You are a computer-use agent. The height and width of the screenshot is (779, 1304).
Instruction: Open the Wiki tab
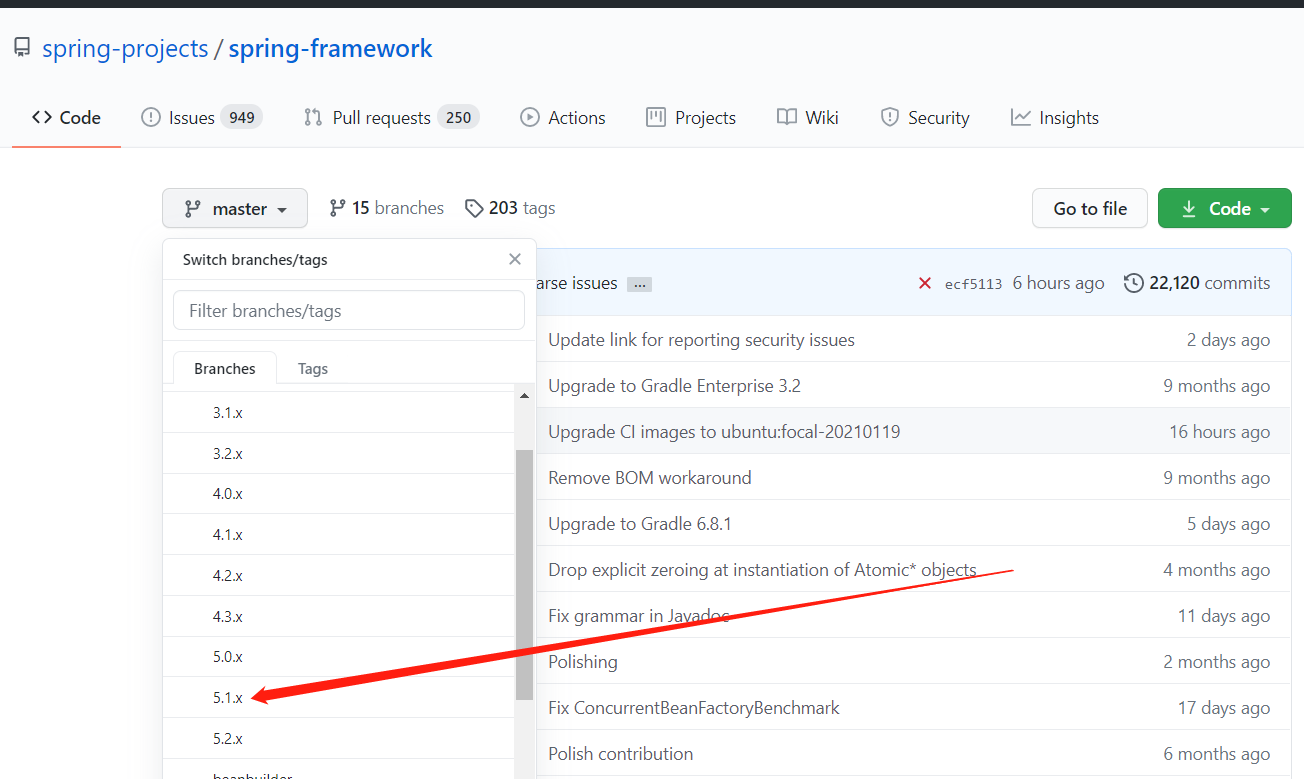[808, 117]
